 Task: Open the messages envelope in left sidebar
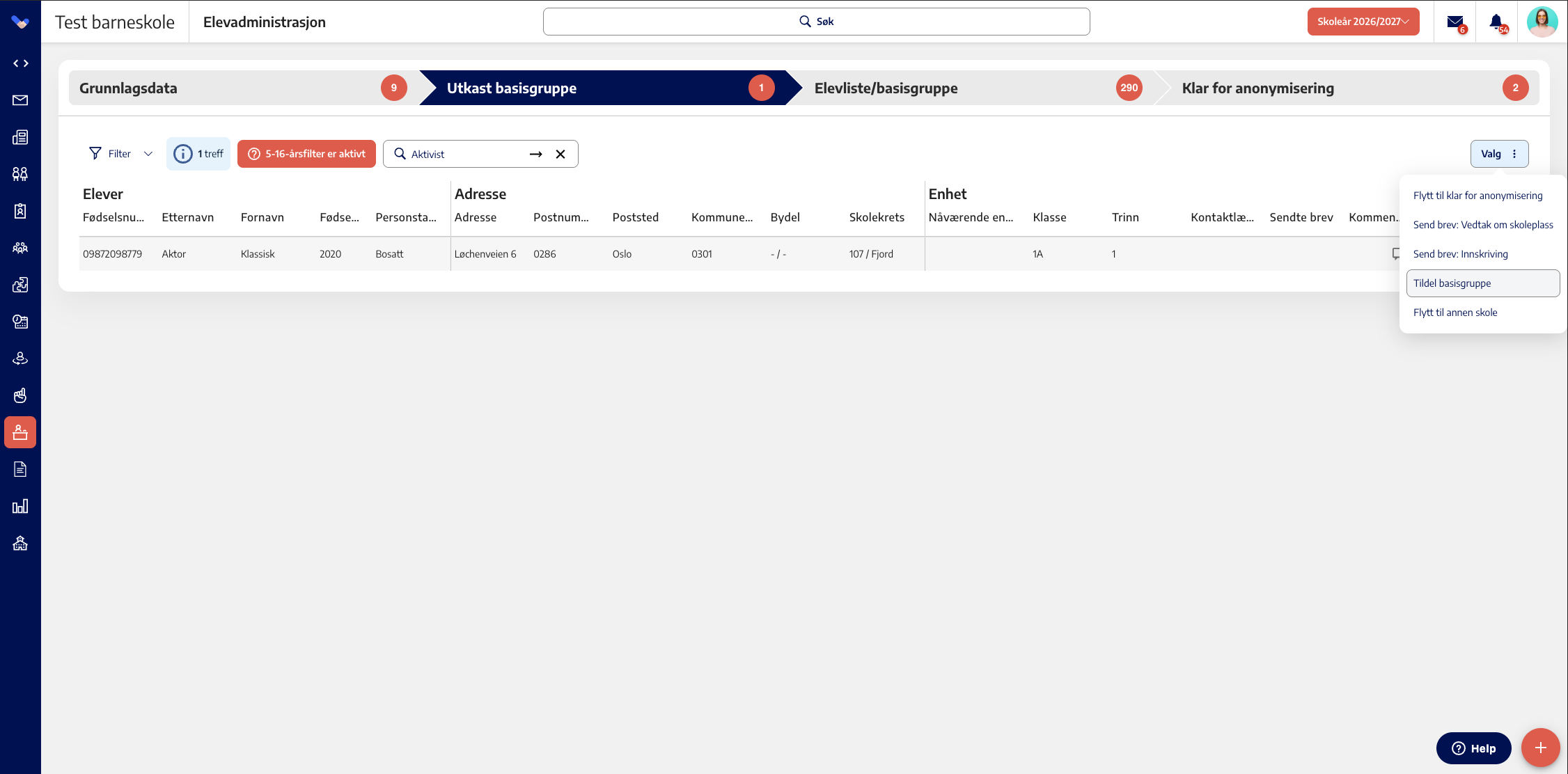coord(20,100)
